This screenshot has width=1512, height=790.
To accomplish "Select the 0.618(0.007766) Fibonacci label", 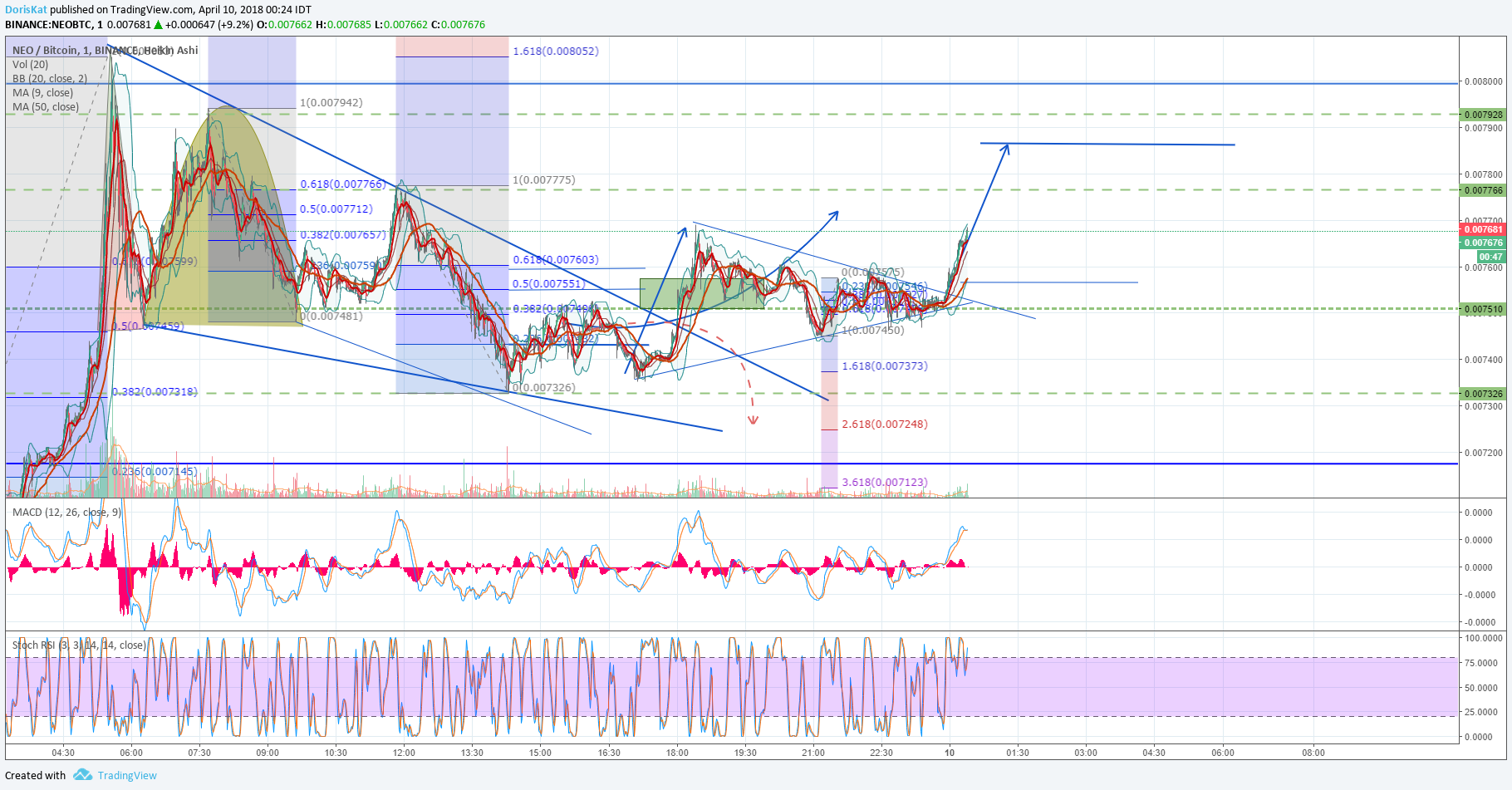I will coord(343,184).
